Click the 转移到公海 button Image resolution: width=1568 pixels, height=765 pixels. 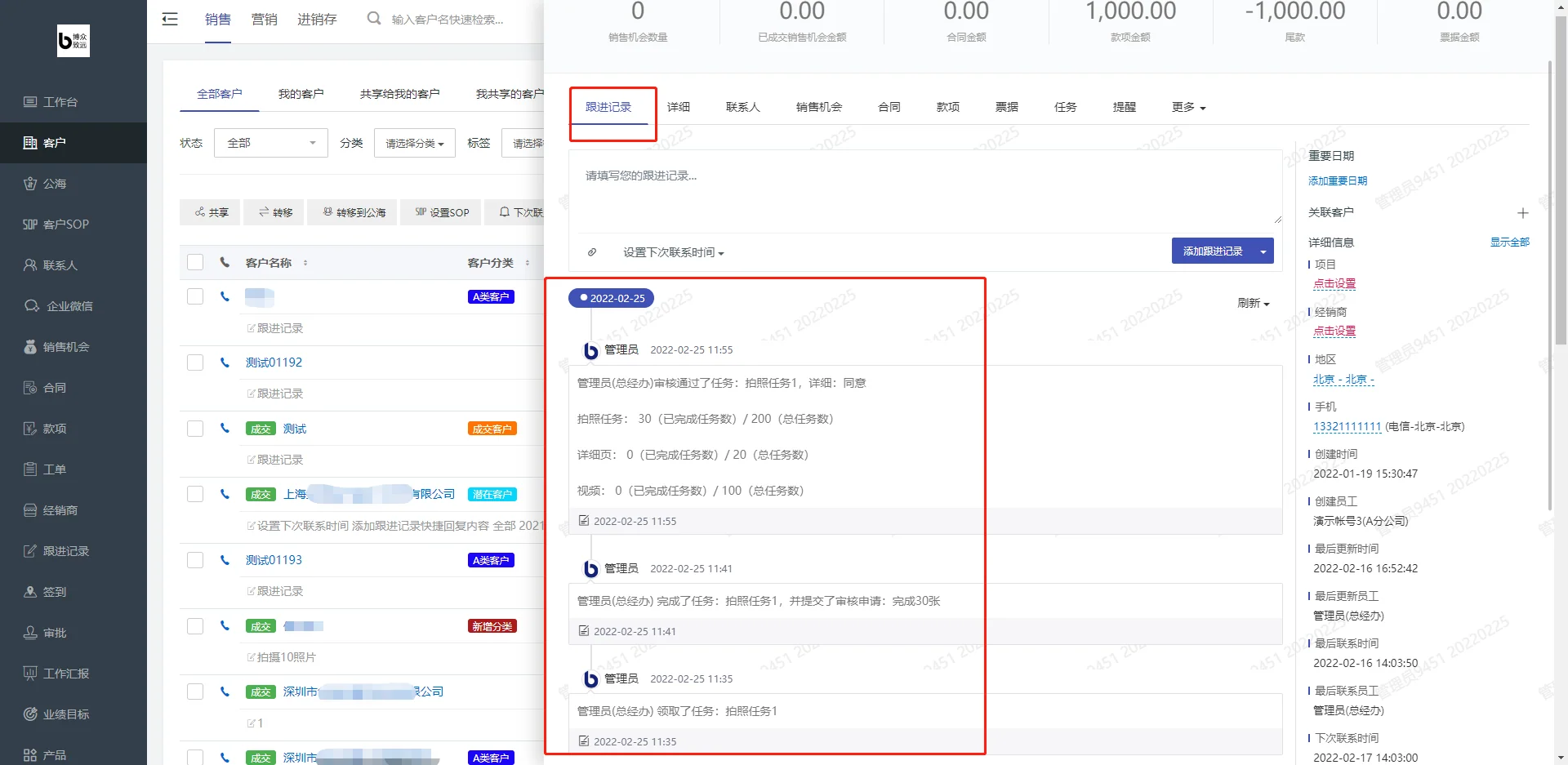pos(354,212)
